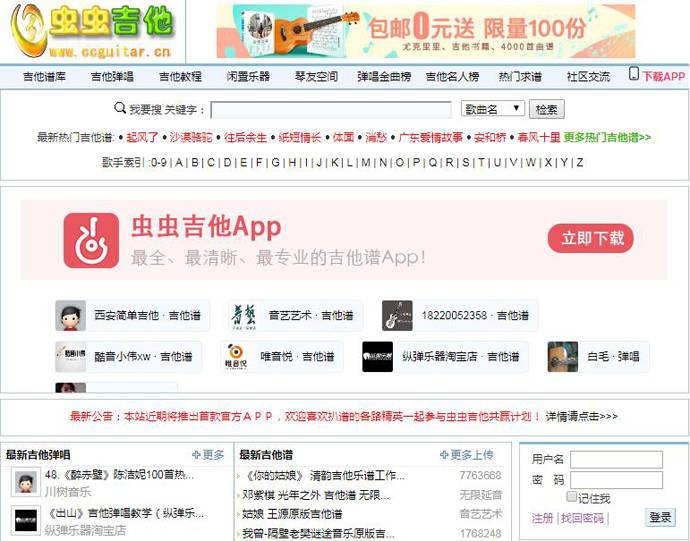Open 音艺艺术 logo thumbnail
Screen dimensions: 690x541
pos(243,316)
